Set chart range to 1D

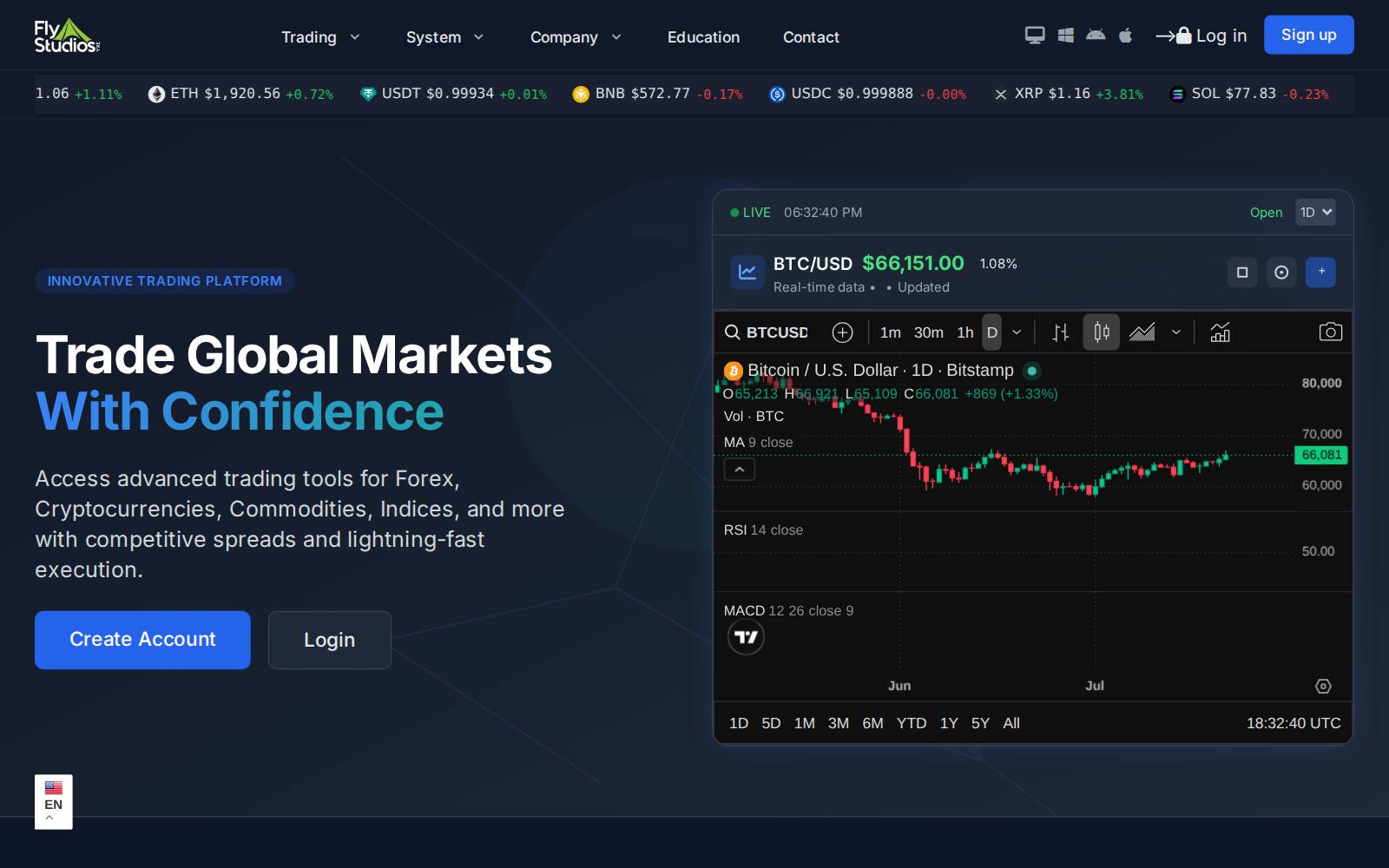click(739, 723)
